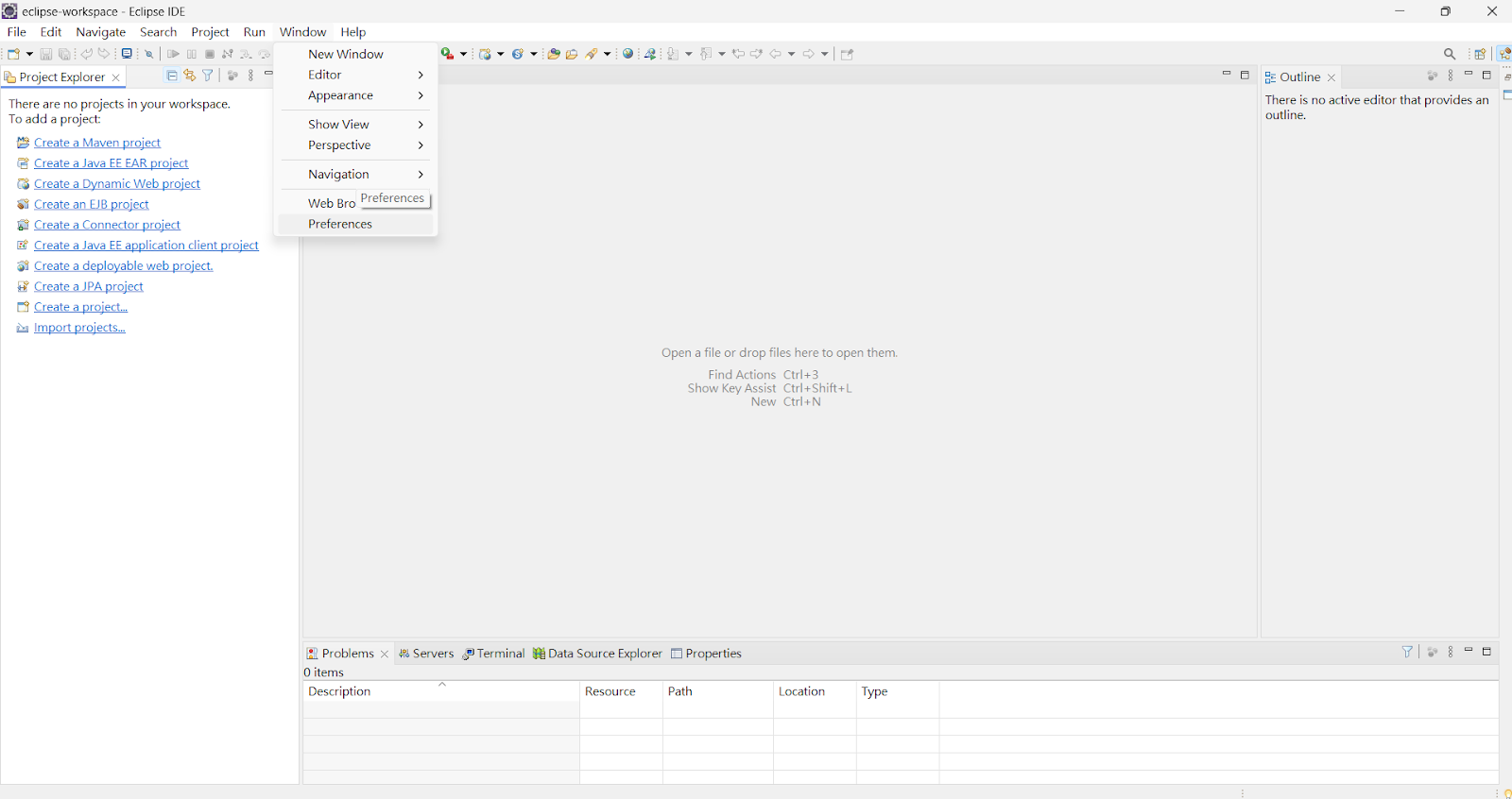1512x799 pixels.
Task: Click Create a Java EE EAR project link
Action: [x=112, y=163]
